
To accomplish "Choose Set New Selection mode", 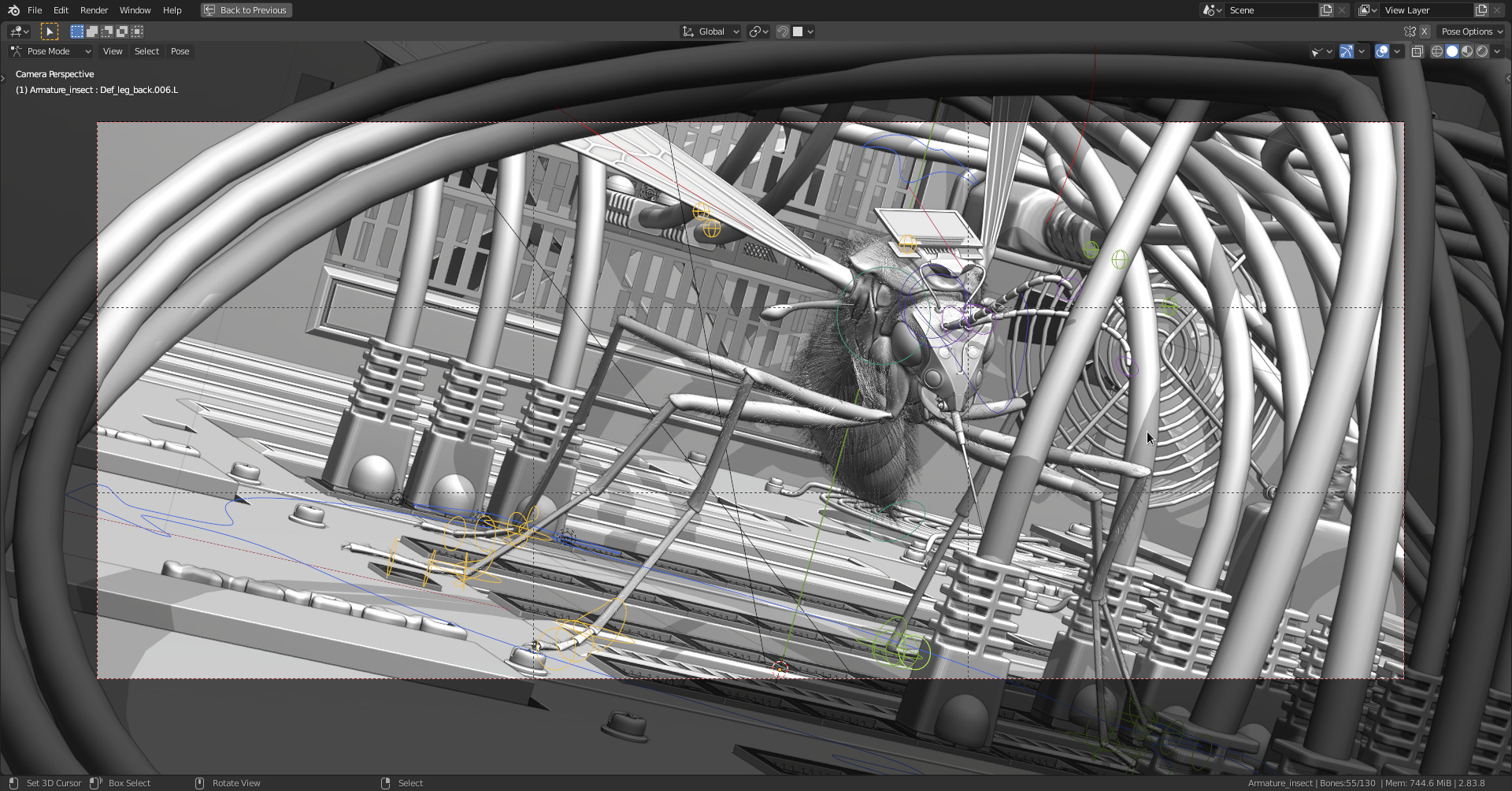I will [76, 32].
